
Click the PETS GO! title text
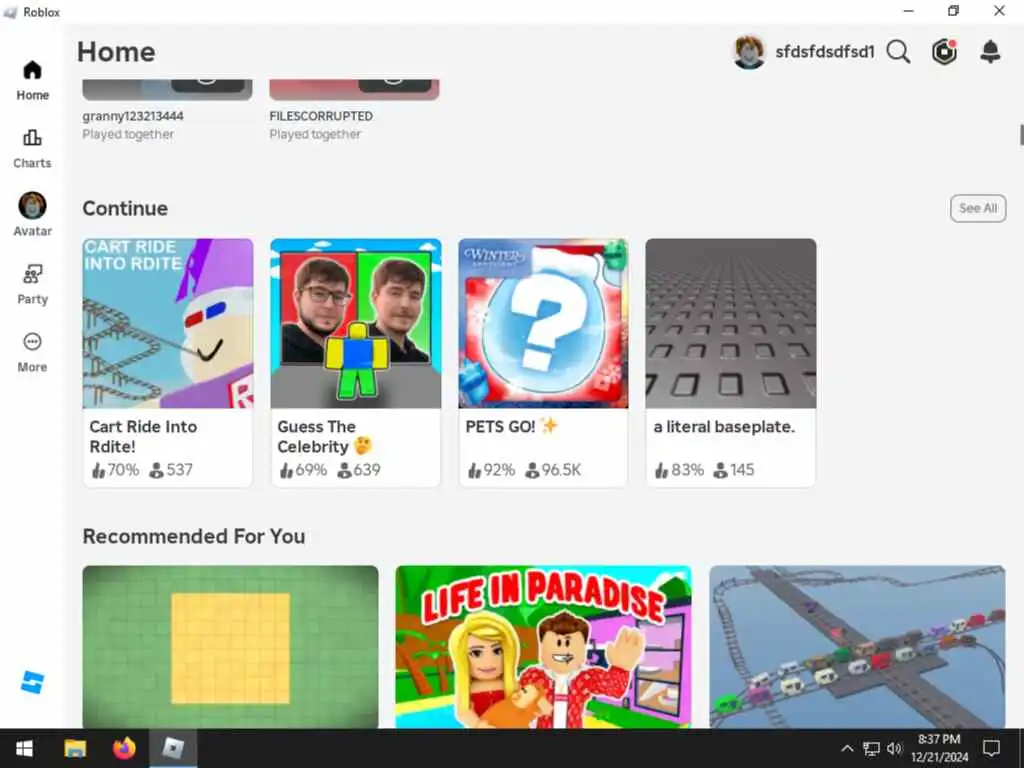click(511, 426)
